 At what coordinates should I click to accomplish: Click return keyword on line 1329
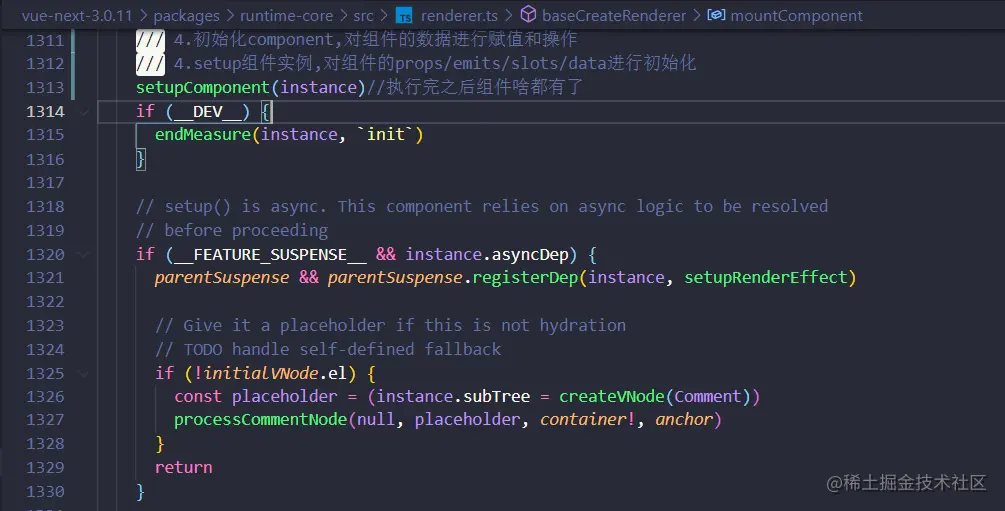point(183,467)
